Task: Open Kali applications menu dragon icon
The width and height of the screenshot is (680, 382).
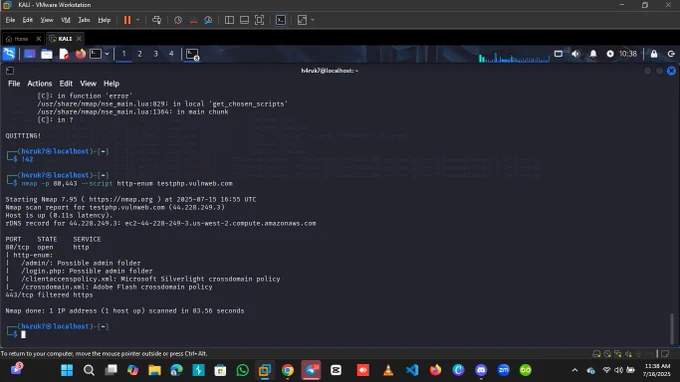Action: click(x=9, y=54)
